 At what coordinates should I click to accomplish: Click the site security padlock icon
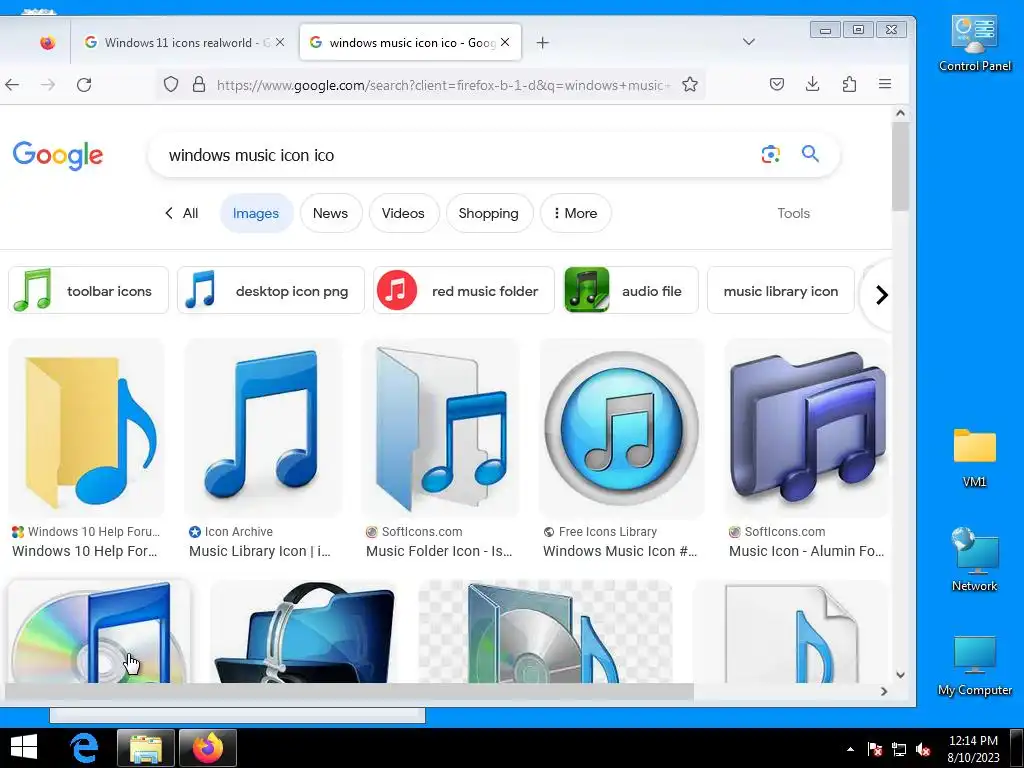[x=199, y=84]
